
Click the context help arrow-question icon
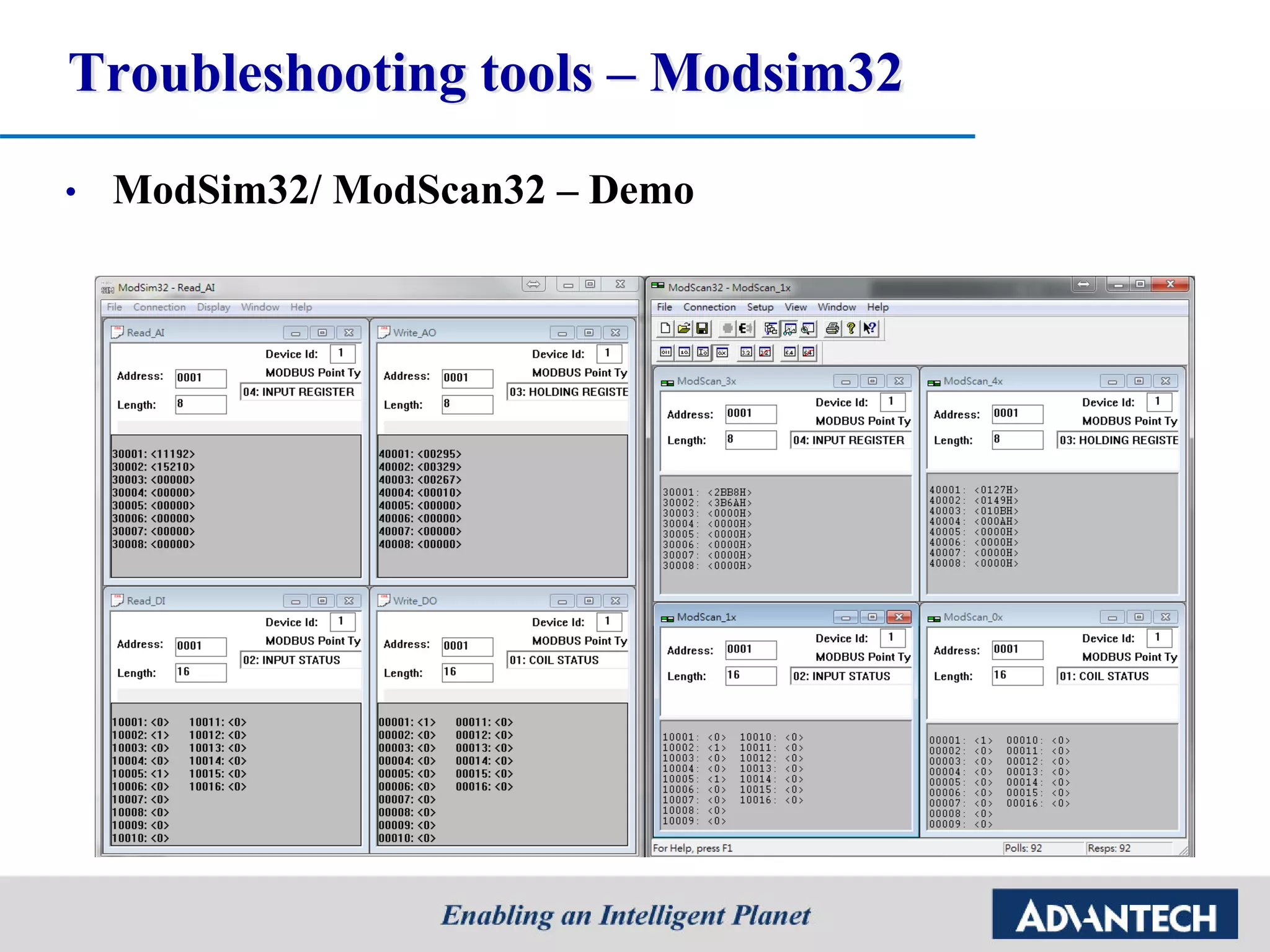pyautogui.click(x=869, y=328)
